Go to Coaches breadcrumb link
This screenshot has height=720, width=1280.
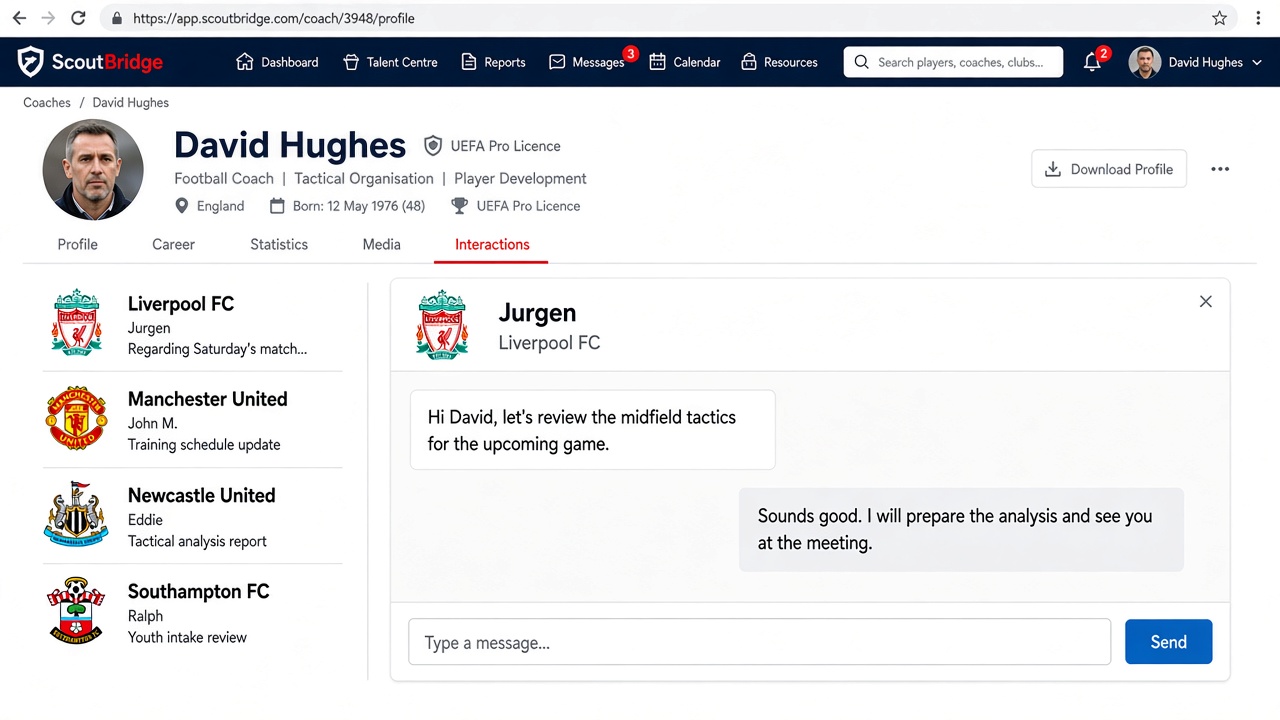(x=47, y=103)
